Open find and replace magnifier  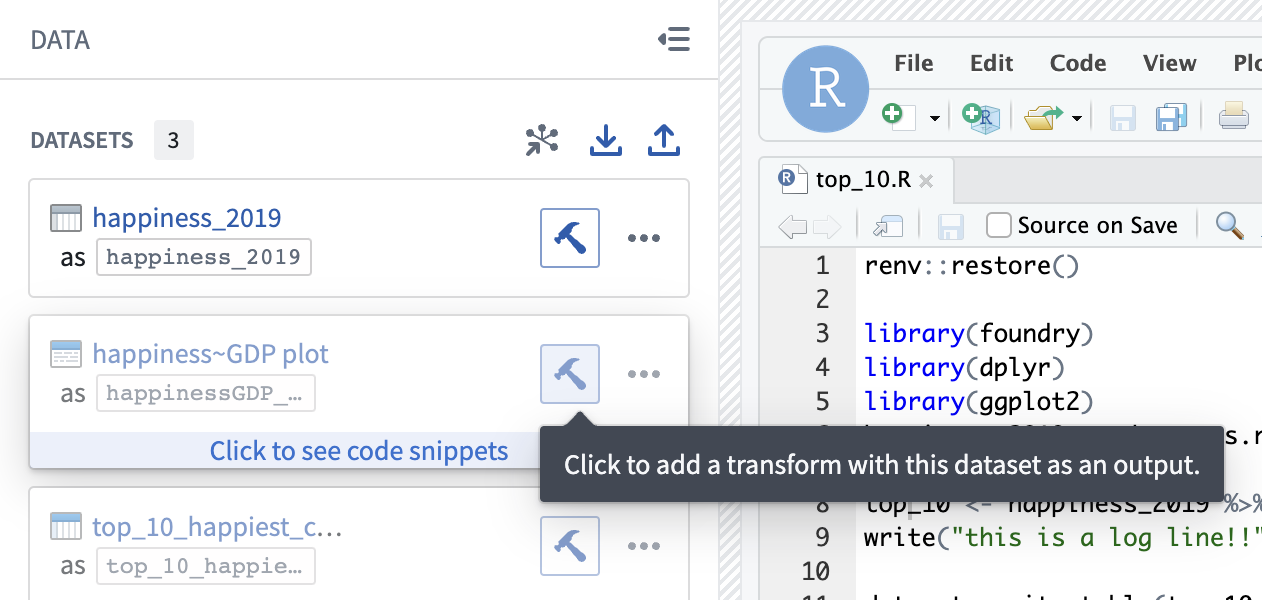[x=1230, y=225]
